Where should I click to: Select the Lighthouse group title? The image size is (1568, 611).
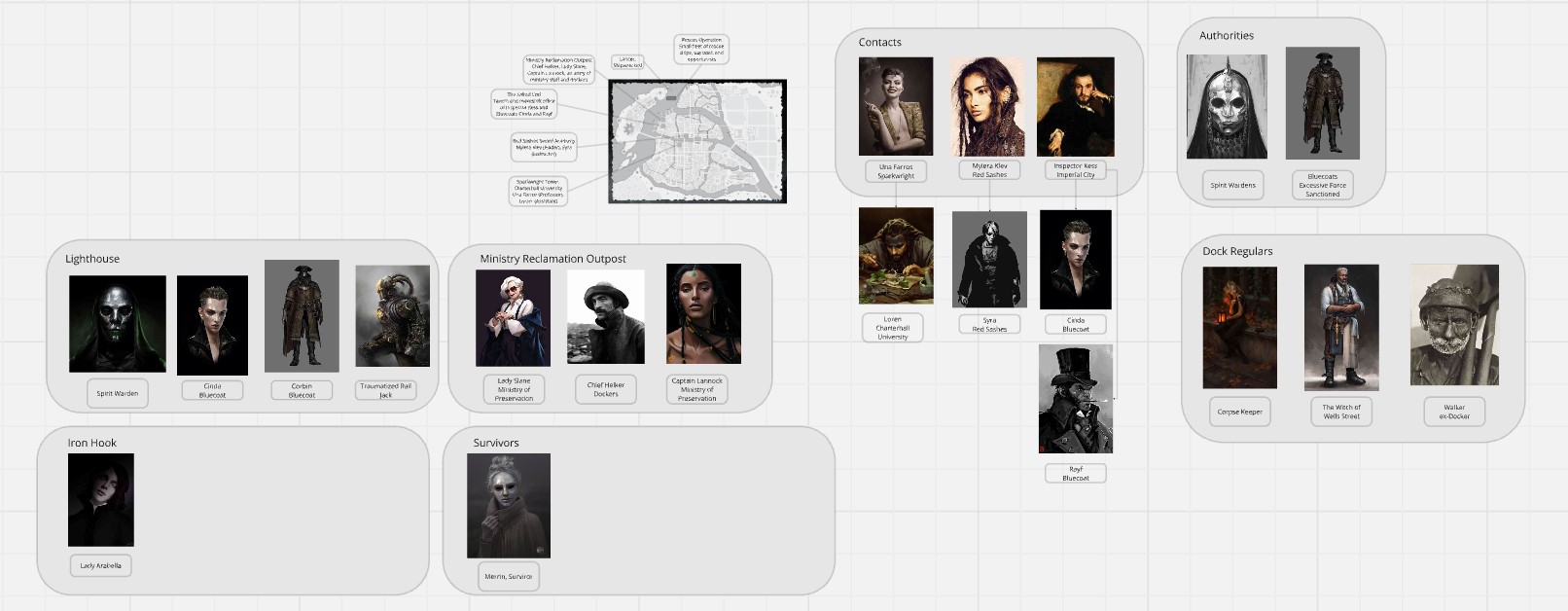92,259
